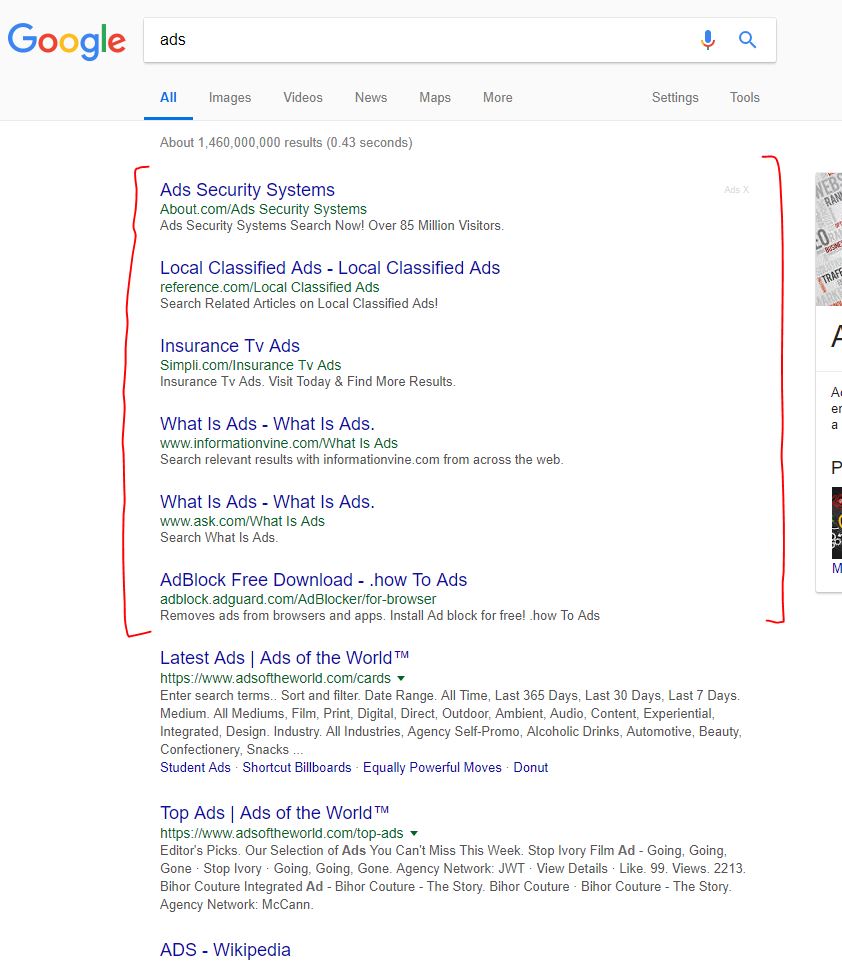
Task: Click the About.com/Ads Security Systems URL
Action: tap(264, 210)
